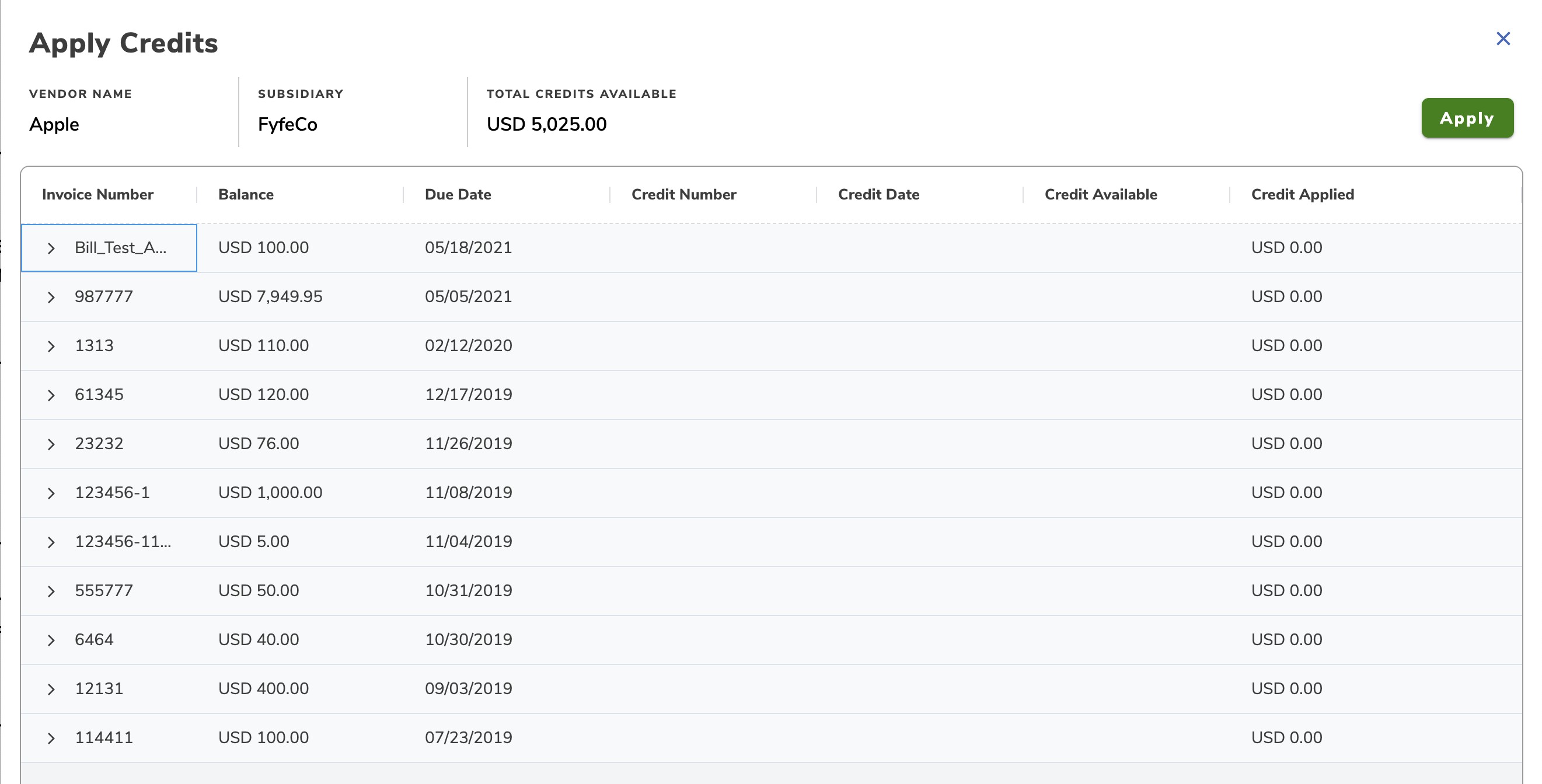Click the Credit Number column header
Image resolution: width=1542 pixels, height=784 pixels.
coord(683,194)
